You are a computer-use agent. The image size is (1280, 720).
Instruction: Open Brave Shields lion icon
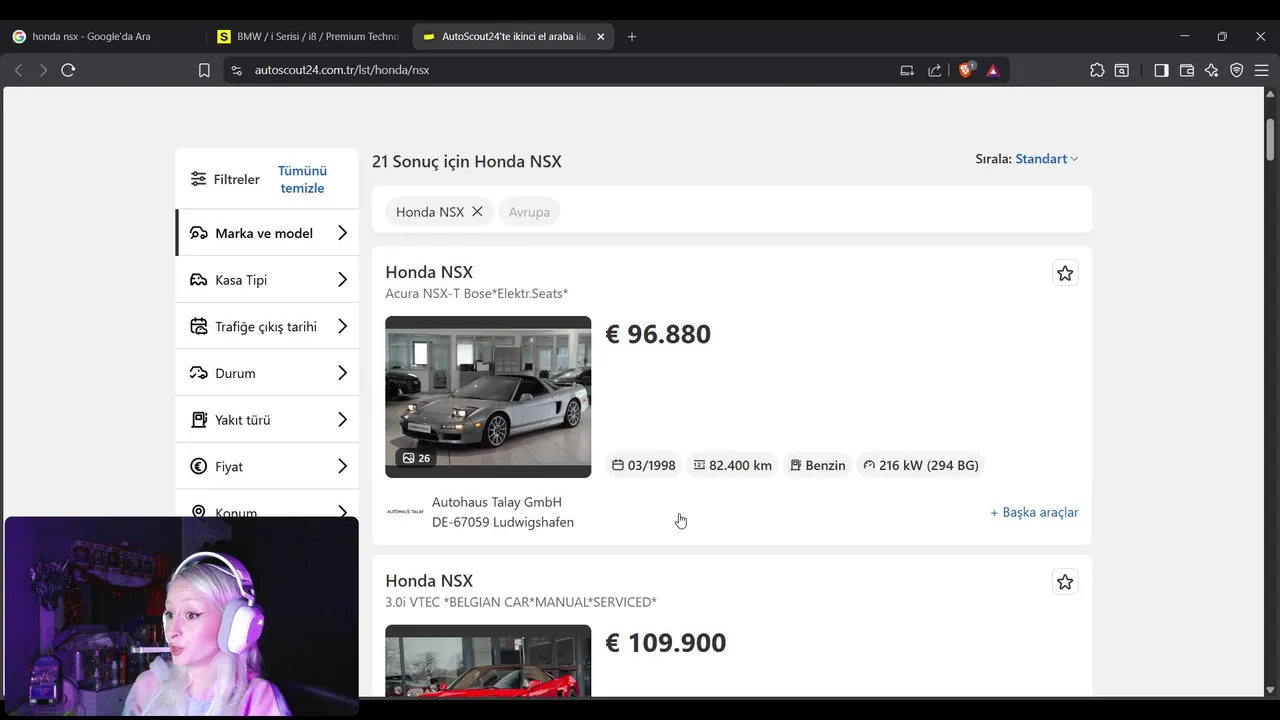966,70
